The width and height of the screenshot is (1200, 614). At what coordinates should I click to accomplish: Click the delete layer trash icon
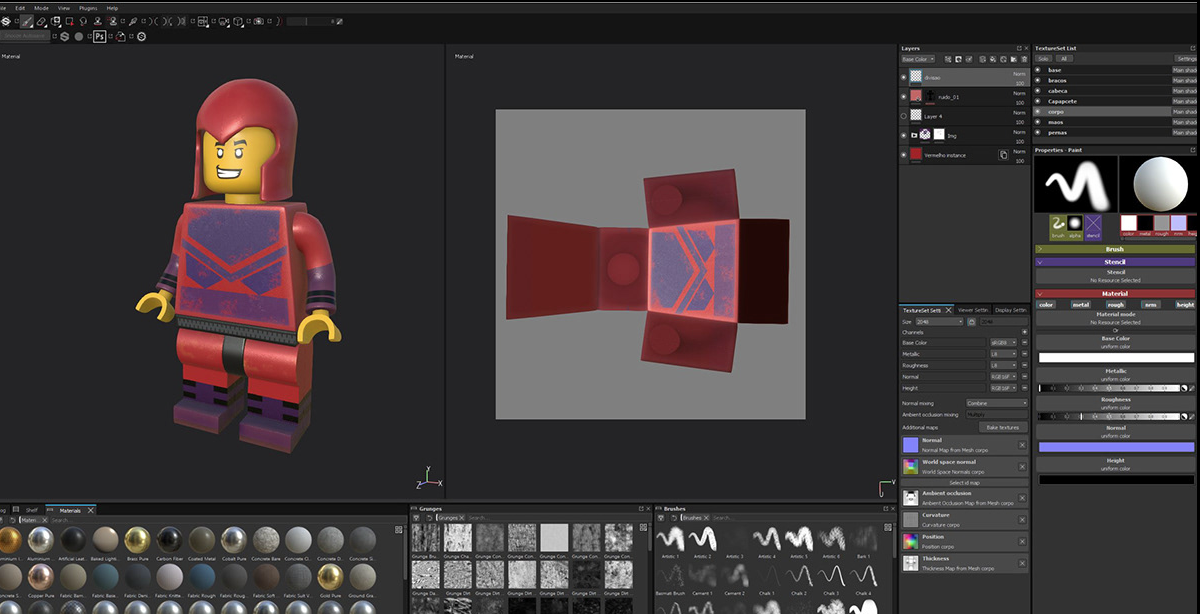pos(1024,59)
